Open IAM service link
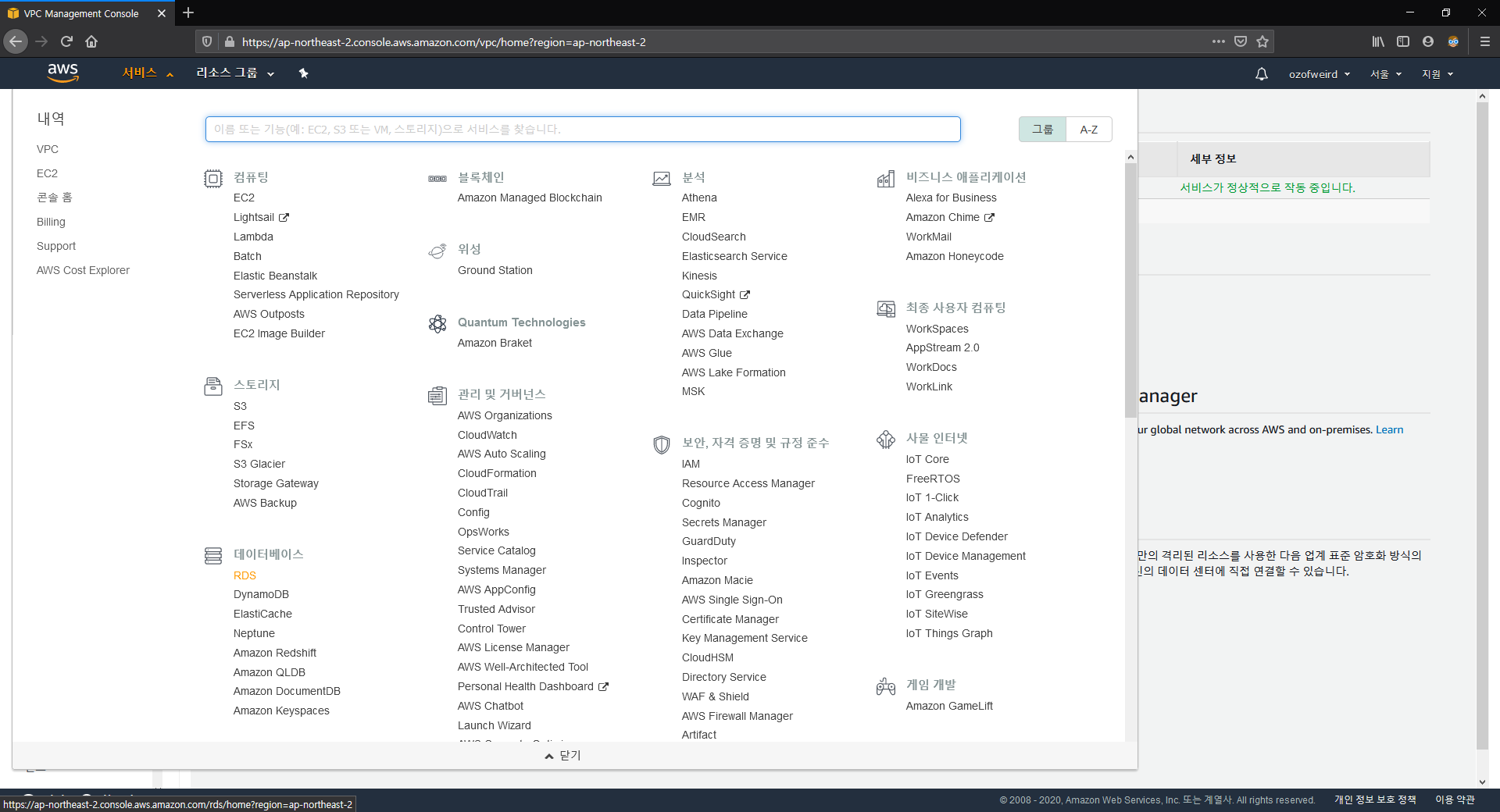The width and height of the screenshot is (1500, 812). point(691,464)
